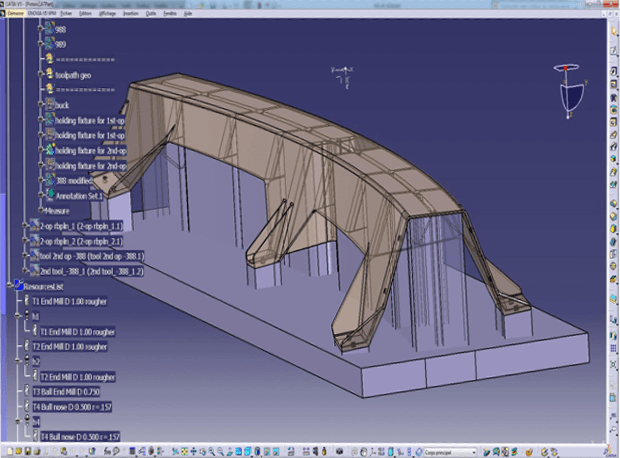Click the New document icon in bottom toolbar
This screenshot has height=458, width=620.
[10, 451]
